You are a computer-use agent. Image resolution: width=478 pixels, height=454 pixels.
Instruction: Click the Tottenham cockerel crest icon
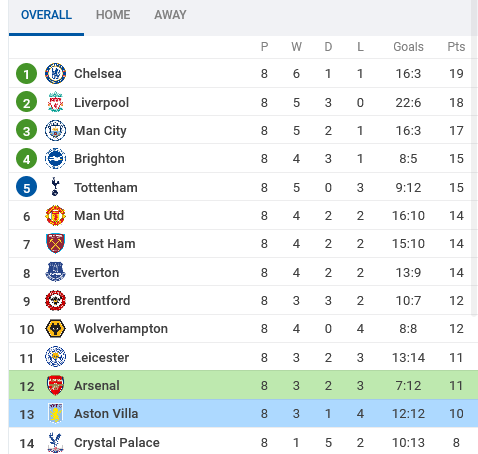tap(55, 187)
